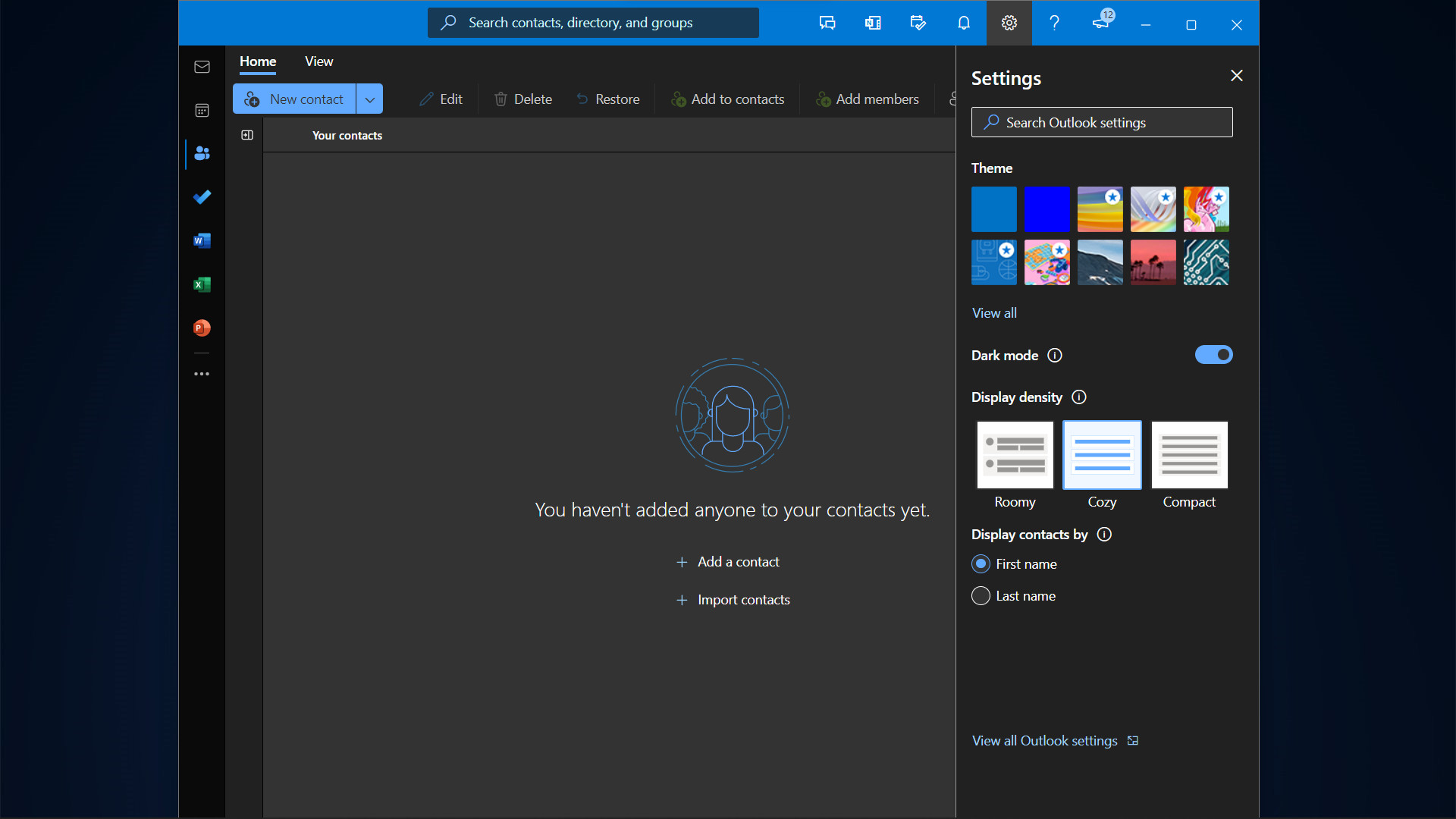Launch Excel from the sidebar
The height and width of the screenshot is (819, 1456).
coord(202,284)
